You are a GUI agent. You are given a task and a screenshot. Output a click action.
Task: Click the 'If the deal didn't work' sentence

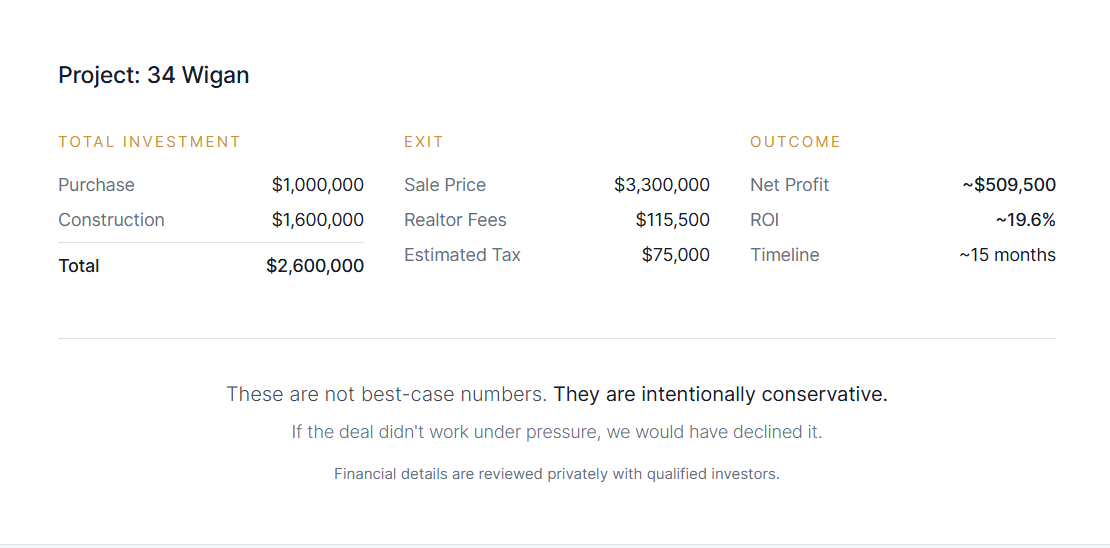click(x=556, y=433)
